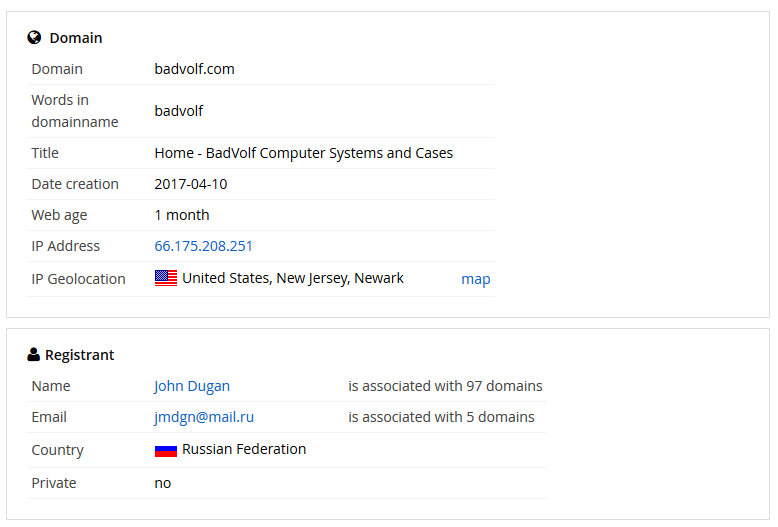Click the Russian Federation flag icon
The height and width of the screenshot is (527, 778).
coord(166,451)
